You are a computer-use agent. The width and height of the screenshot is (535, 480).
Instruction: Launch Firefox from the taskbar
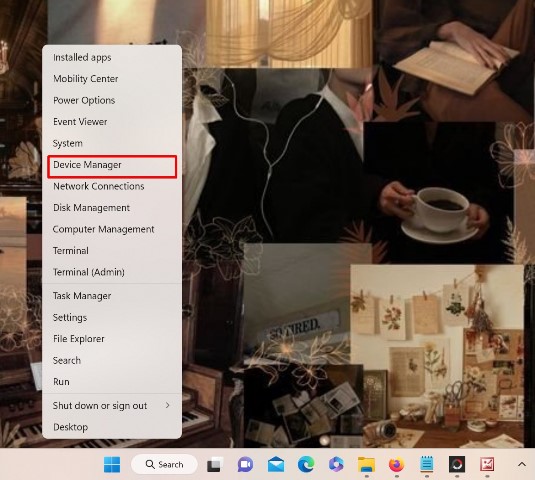click(x=396, y=464)
